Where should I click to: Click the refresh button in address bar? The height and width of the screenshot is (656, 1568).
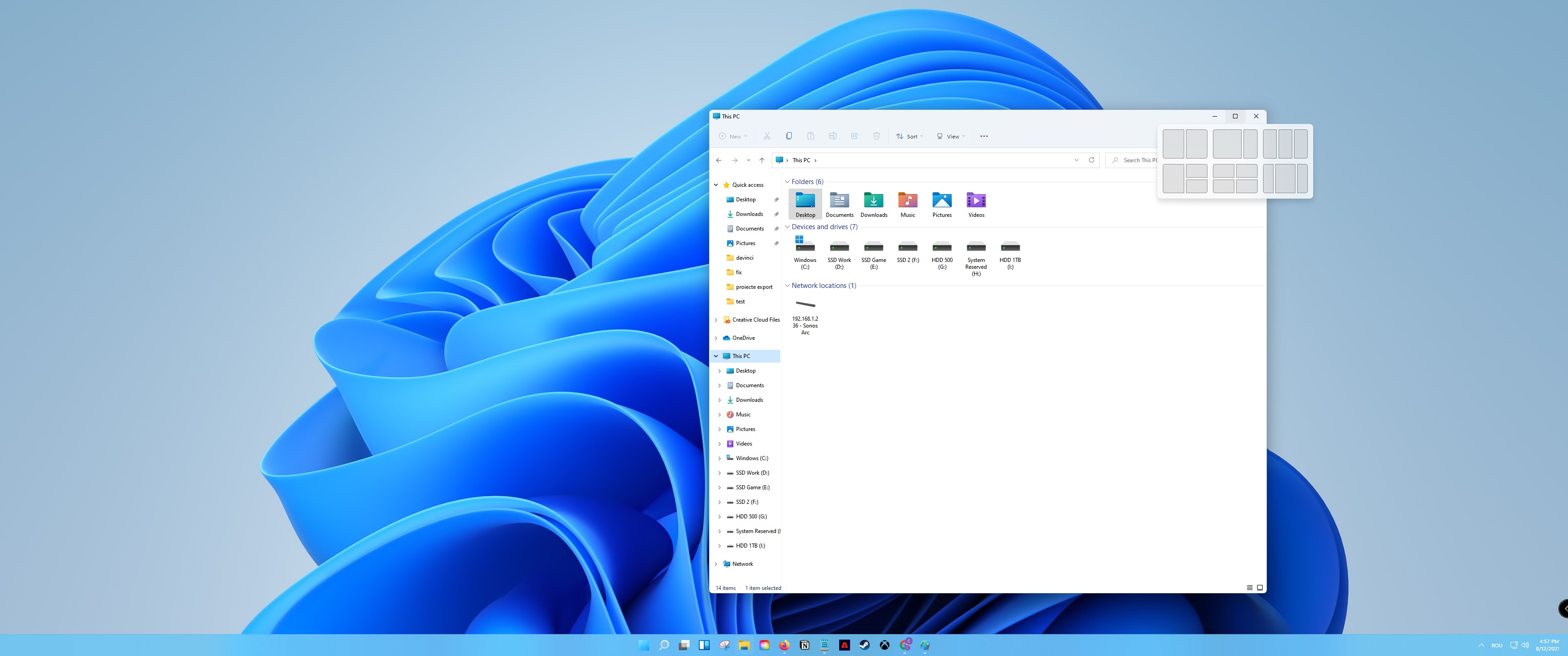tap(1091, 160)
